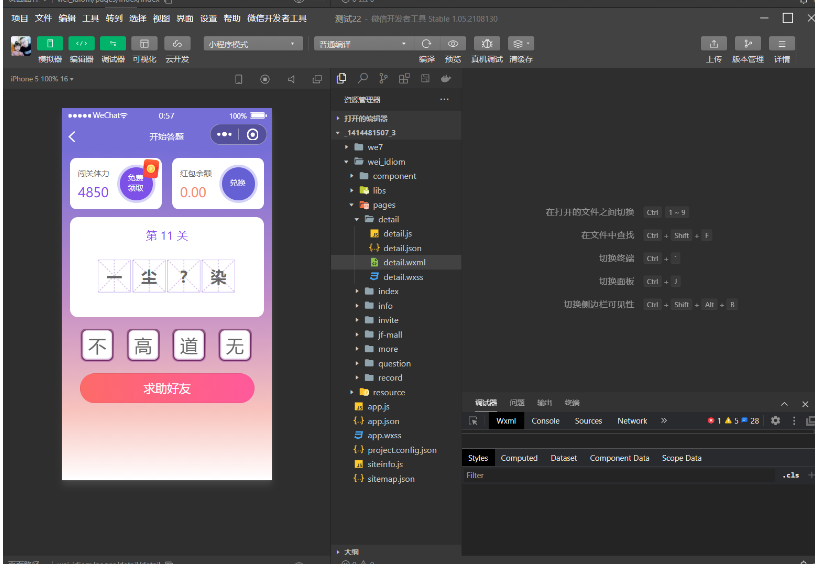
Task: Click the 预览 preview eye icon
Action: point(453,44)
